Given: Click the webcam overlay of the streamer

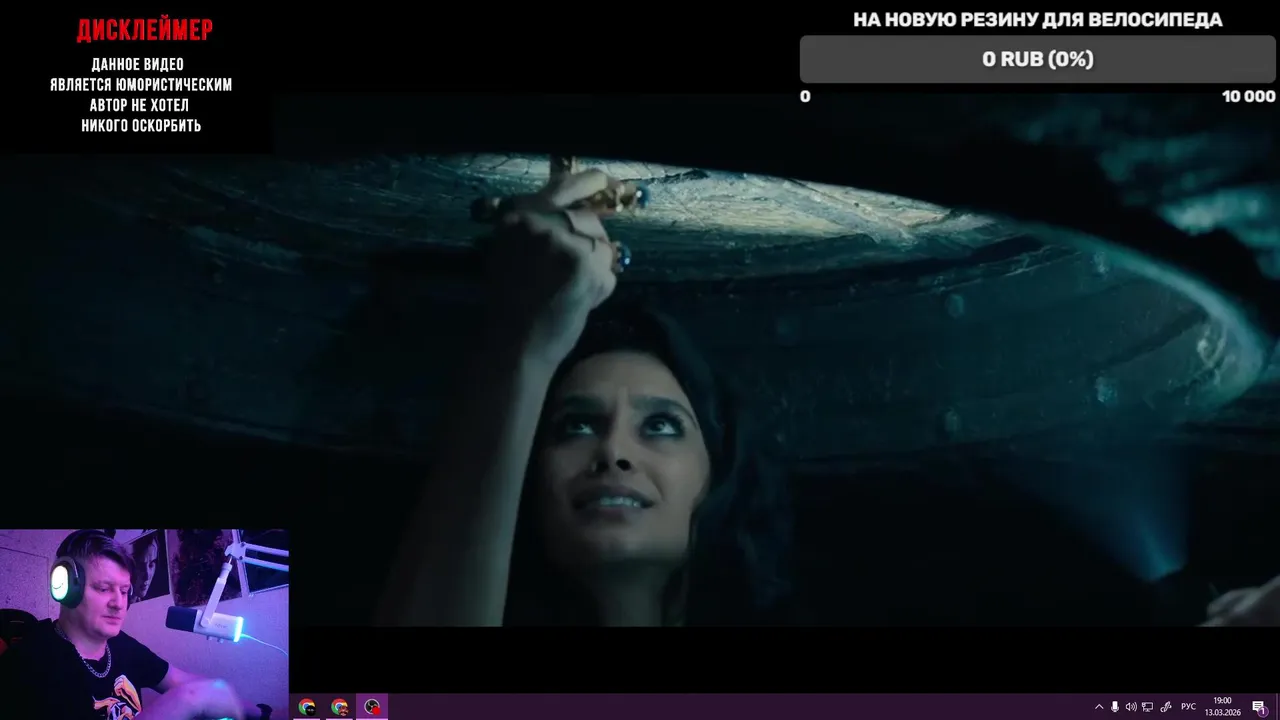Looking at the screenshot, I should tap(144, 624).
